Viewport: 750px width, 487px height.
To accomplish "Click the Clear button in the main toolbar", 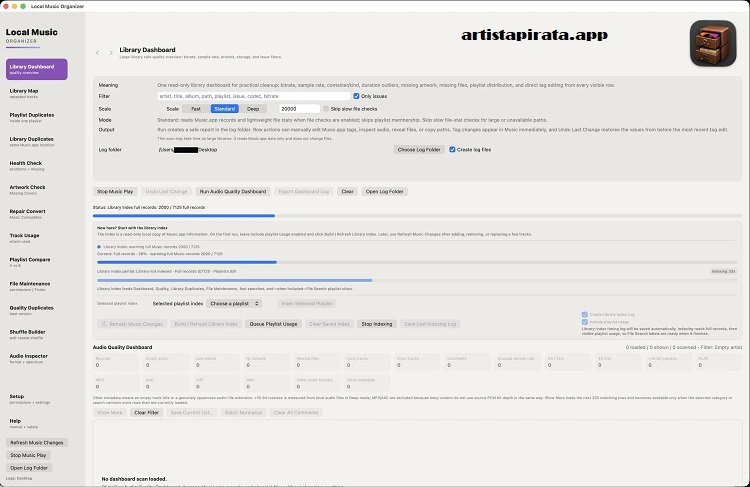I will tap(347, 191).
